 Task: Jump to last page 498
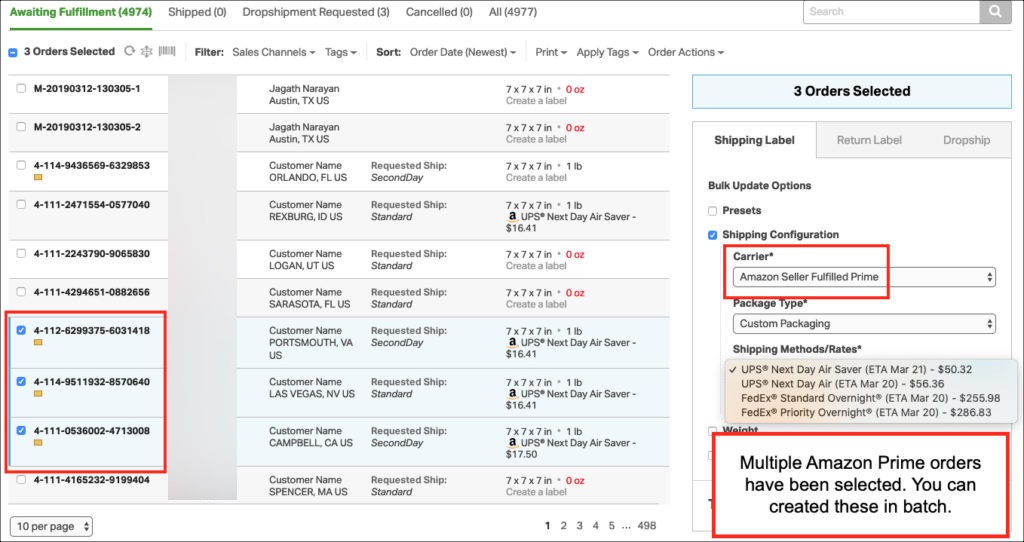coord(647,526)
